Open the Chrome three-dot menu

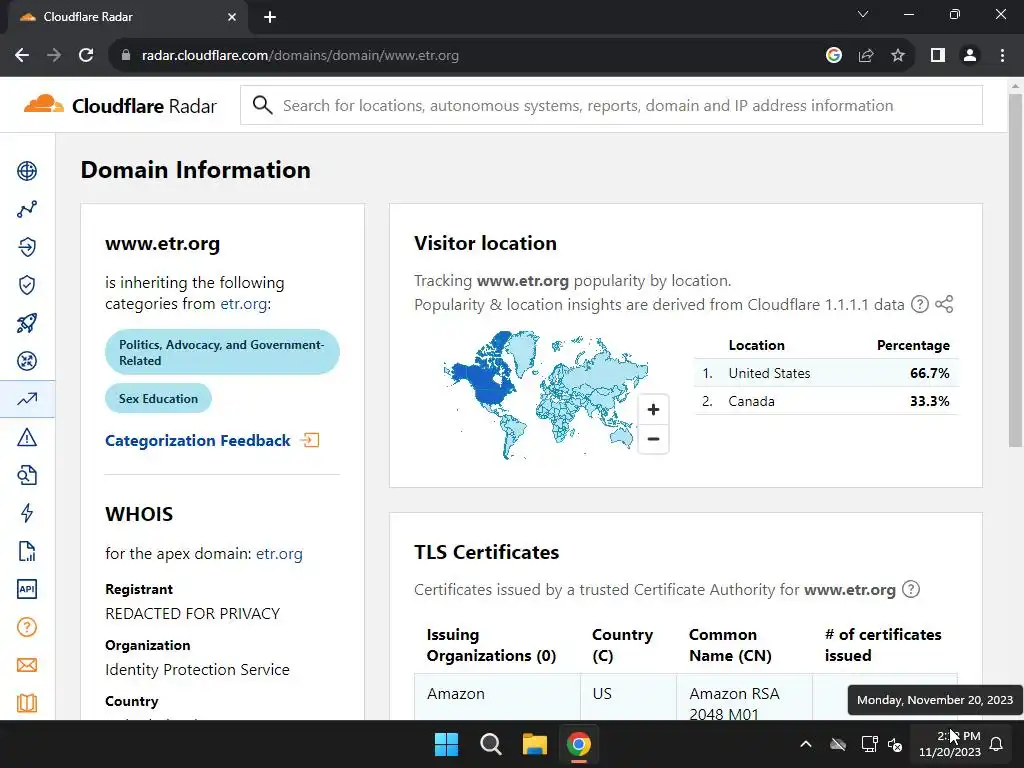click(1002, 55)
